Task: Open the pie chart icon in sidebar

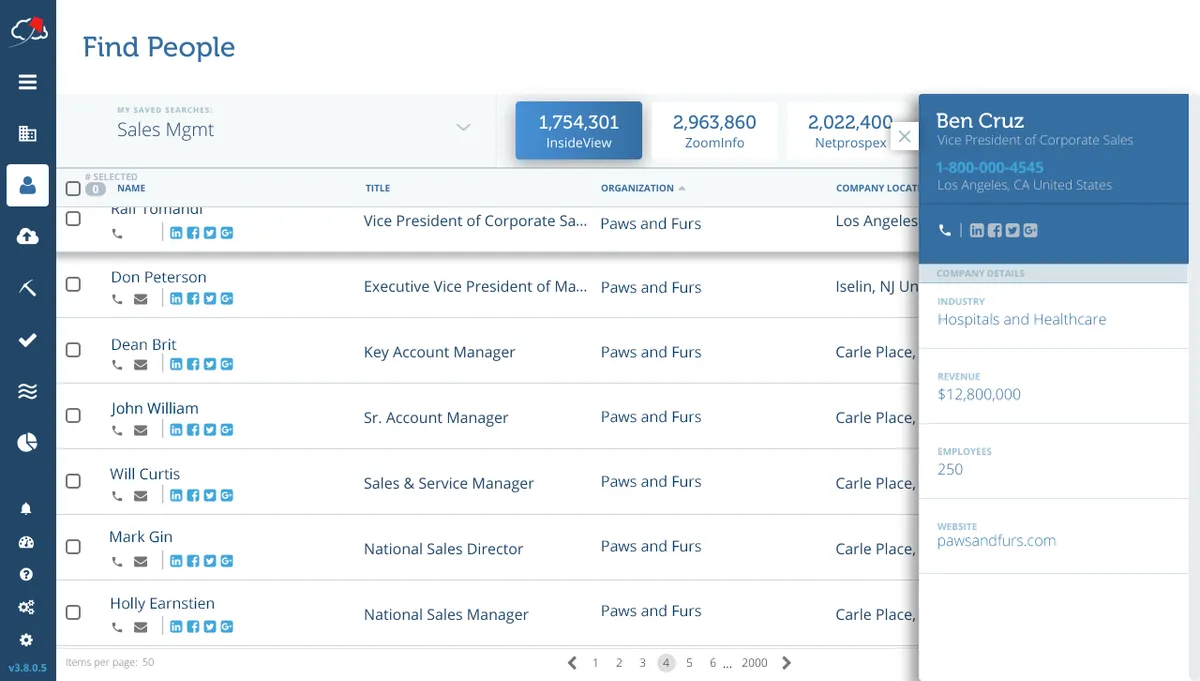Action: tap(28, 442)
